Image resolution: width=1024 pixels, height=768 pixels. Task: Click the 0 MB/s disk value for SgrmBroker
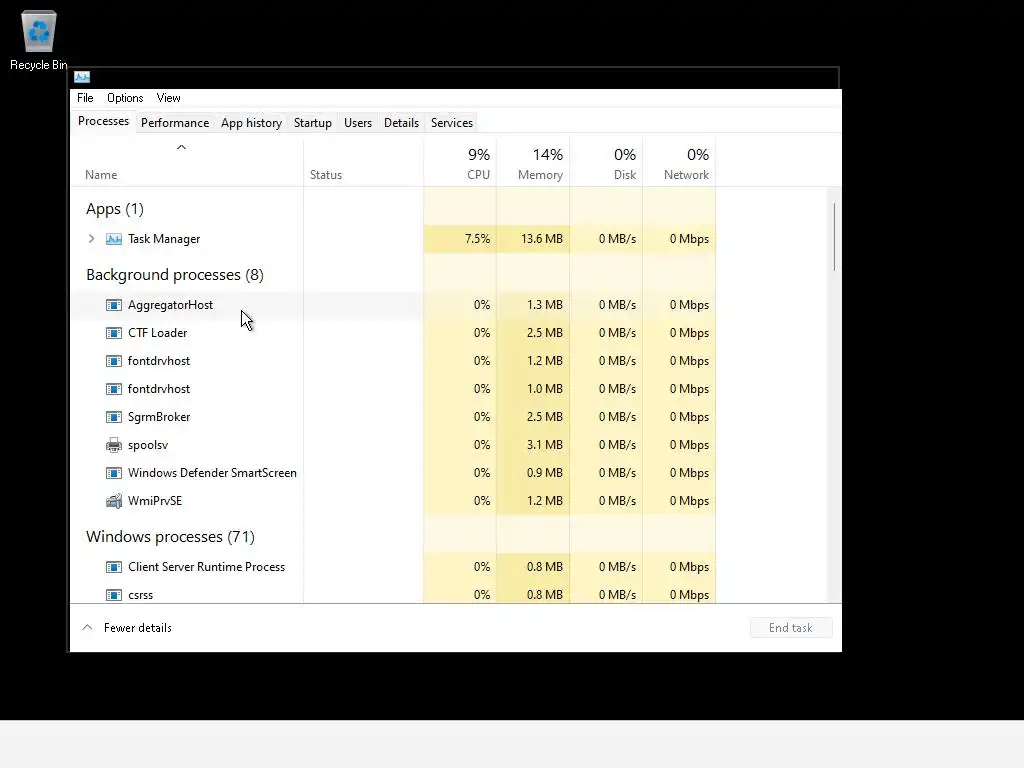pos(617,417)
